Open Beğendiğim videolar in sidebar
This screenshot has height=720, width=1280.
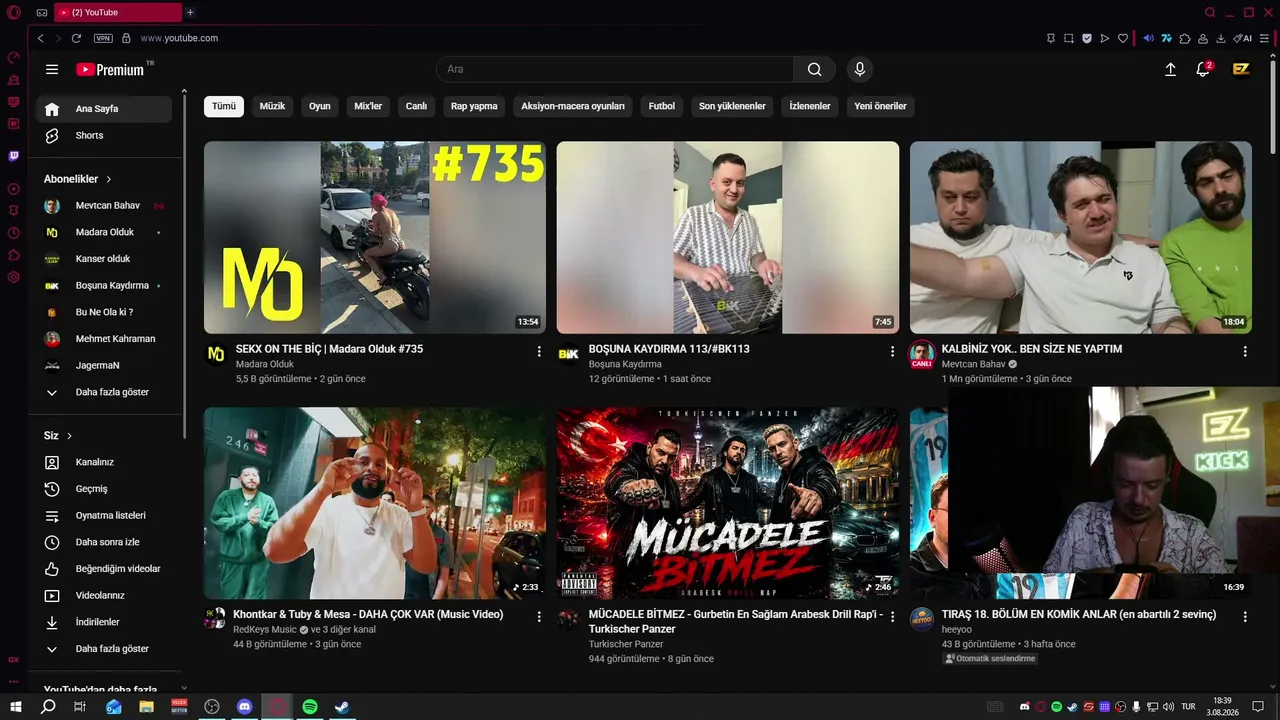click(x=104, y=569)
